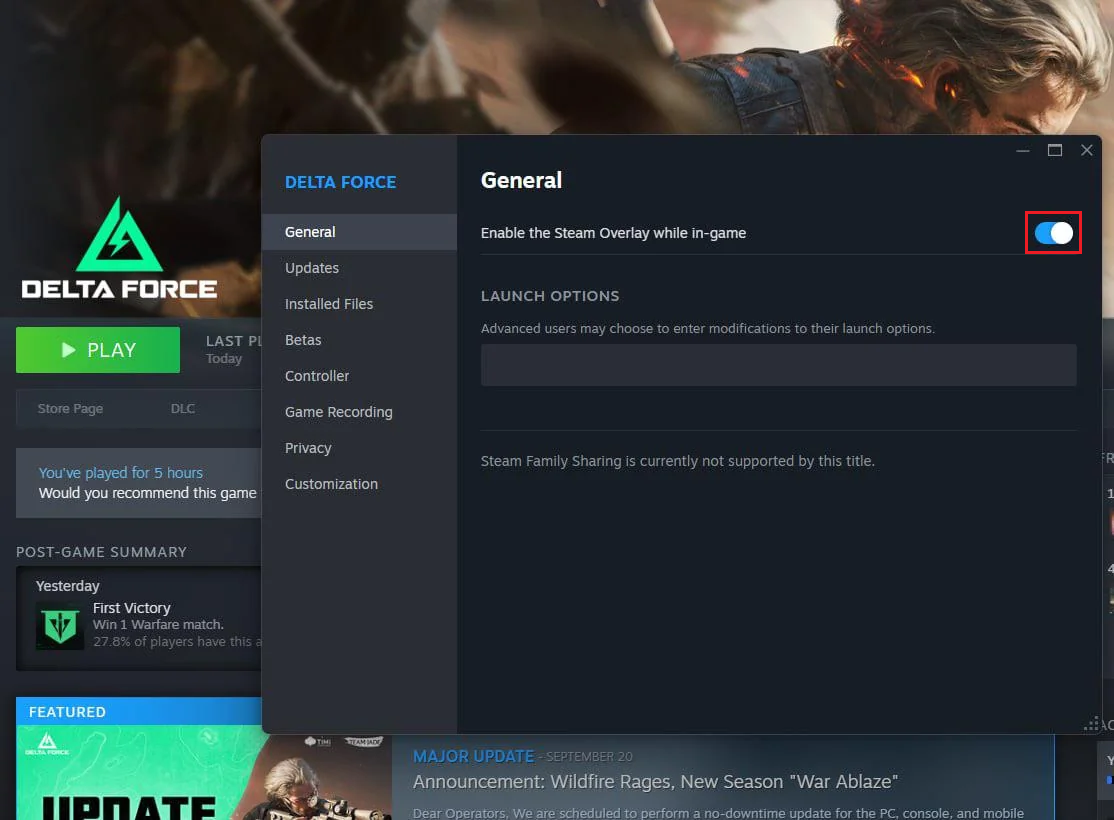Click the MAJOR UPDATE label
The image size is (1114, 820).
point(473,756)
